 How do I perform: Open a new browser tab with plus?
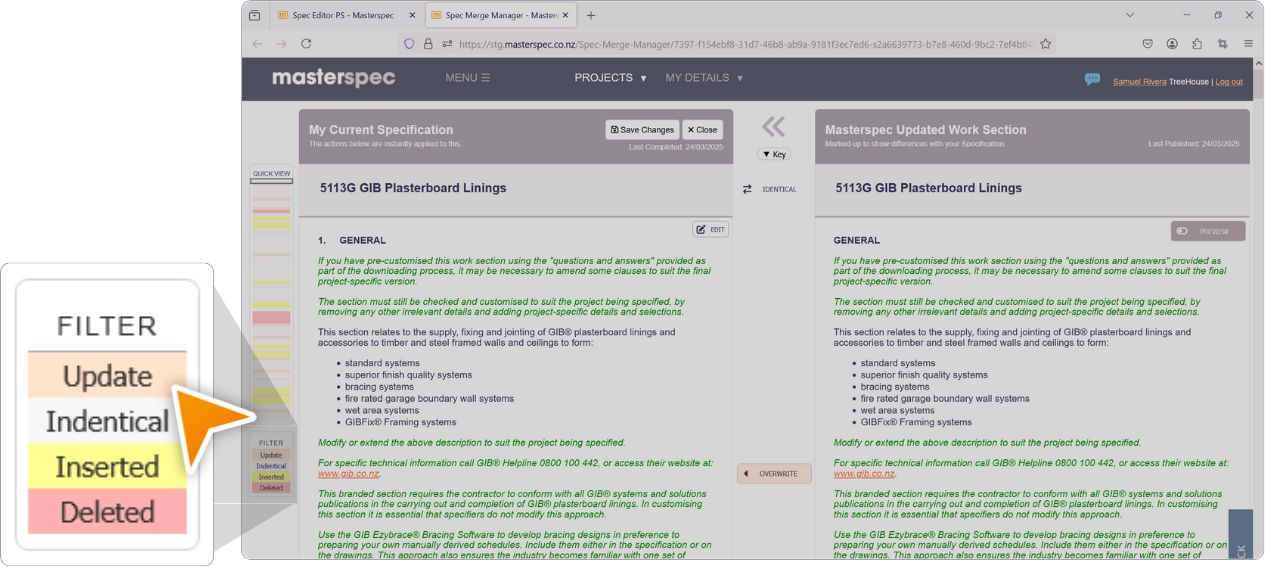591,15
